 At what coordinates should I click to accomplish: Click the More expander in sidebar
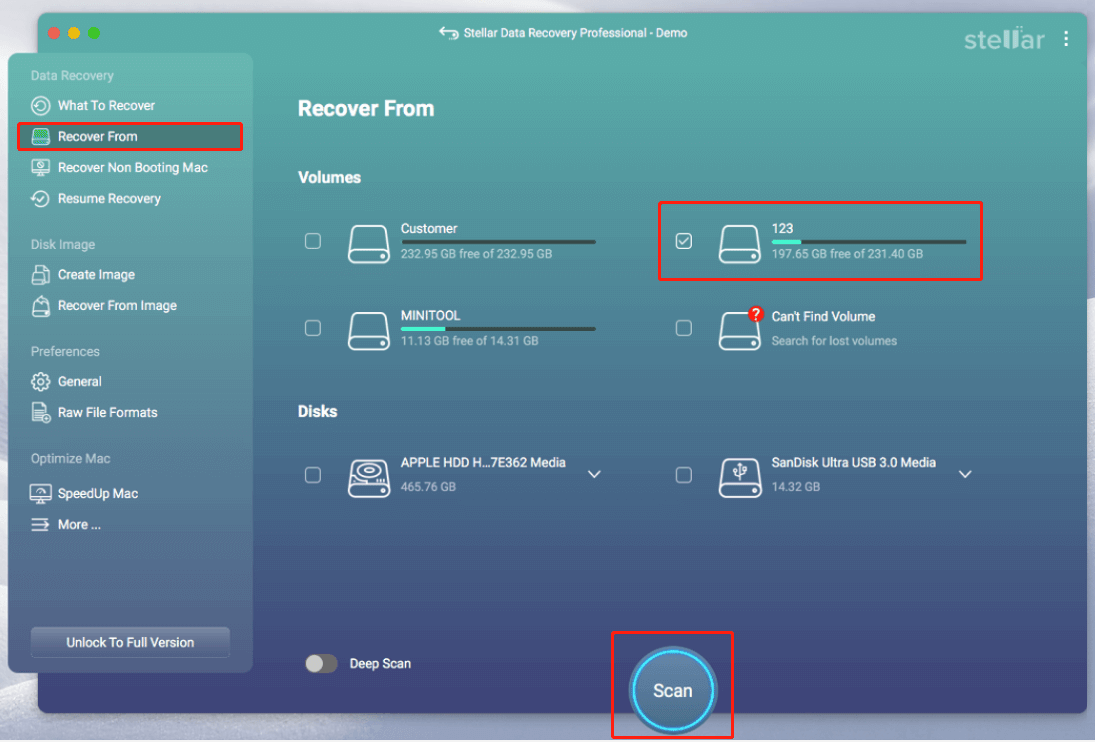click(x=41, y=524)
